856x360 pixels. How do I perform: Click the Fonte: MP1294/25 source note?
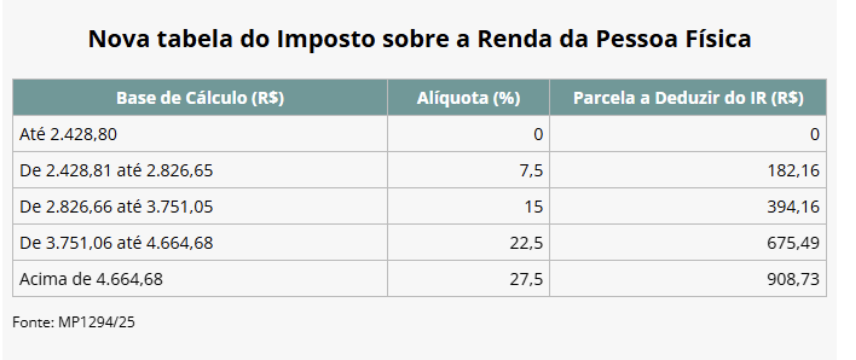(x=74, y=322)
